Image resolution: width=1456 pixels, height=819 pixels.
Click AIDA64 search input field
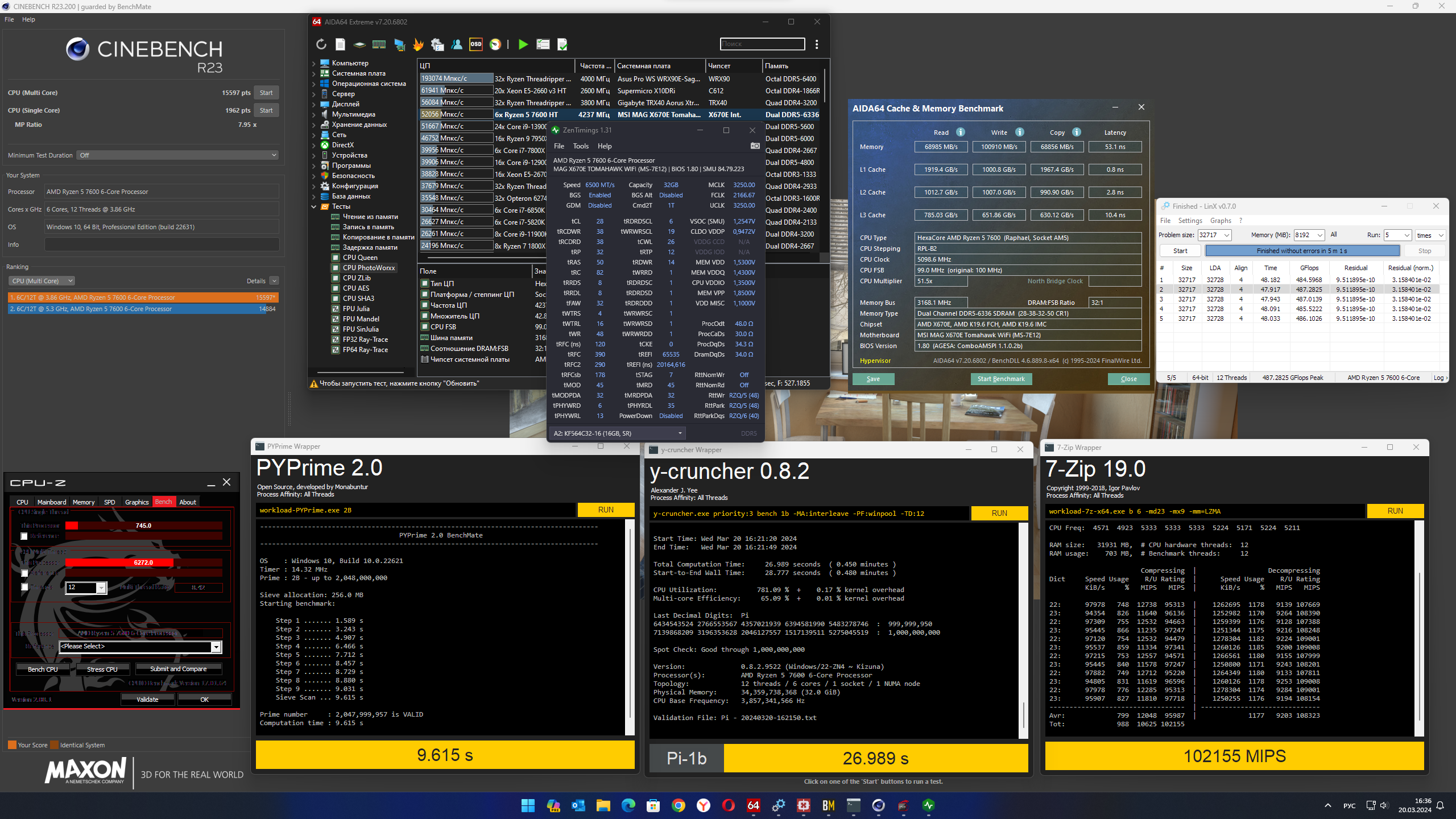(x=762, y=44)
